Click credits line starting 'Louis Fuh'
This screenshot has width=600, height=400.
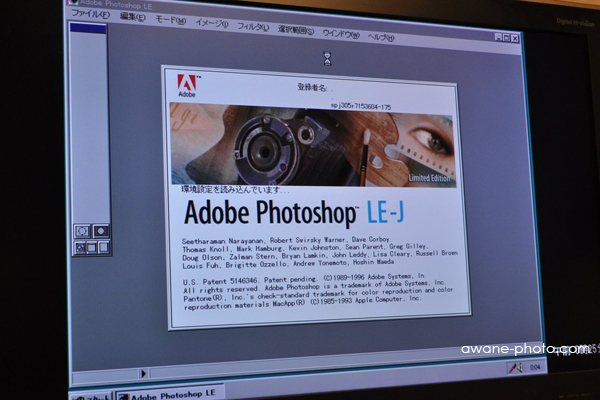(x=288, y=264)
